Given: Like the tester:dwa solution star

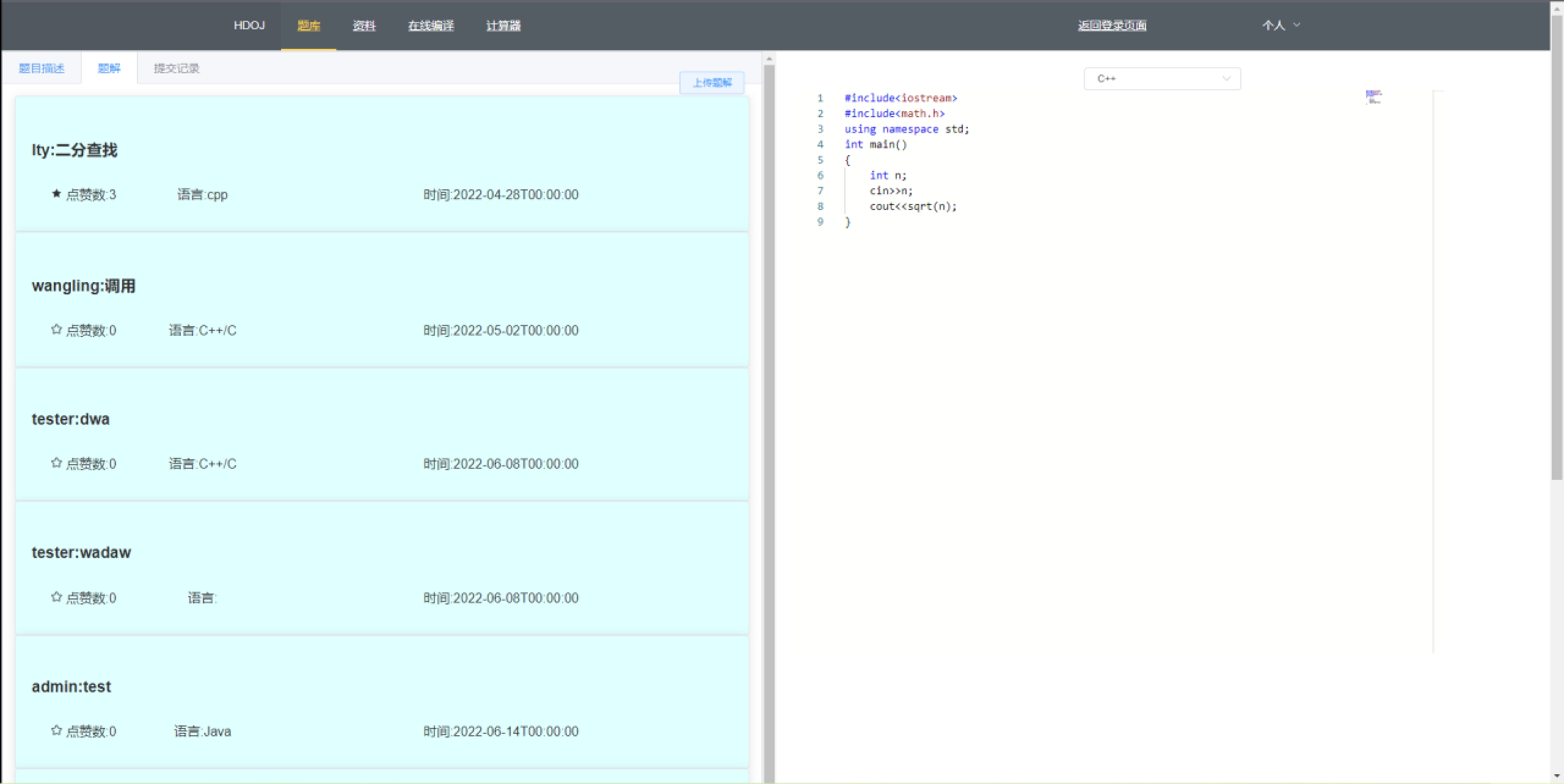Looking at the screenshot, I should point(56,463).
